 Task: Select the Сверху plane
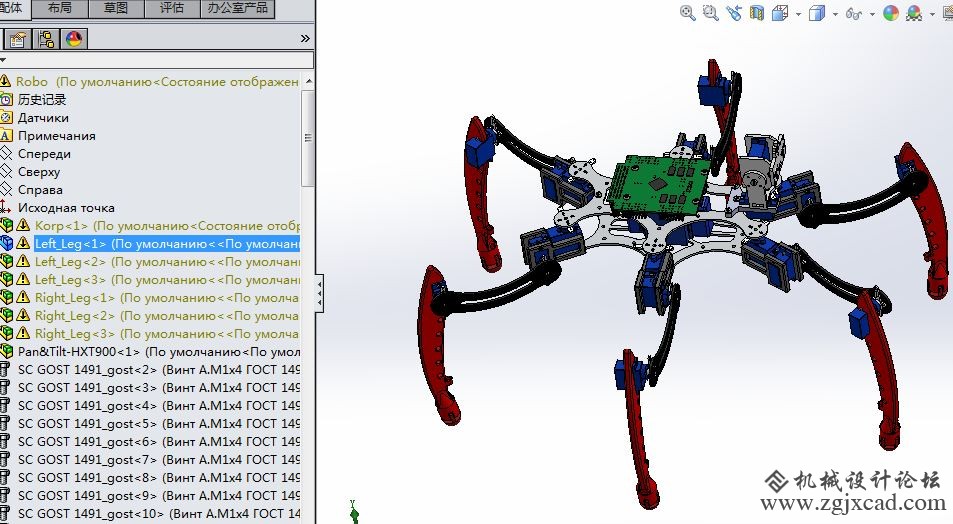coord(39,172)
